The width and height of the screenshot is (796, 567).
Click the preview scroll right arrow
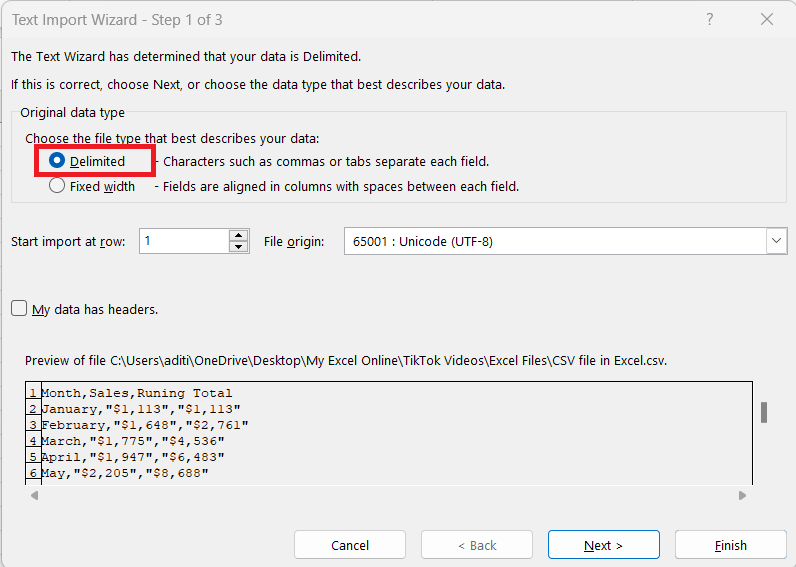coord(742,495)
